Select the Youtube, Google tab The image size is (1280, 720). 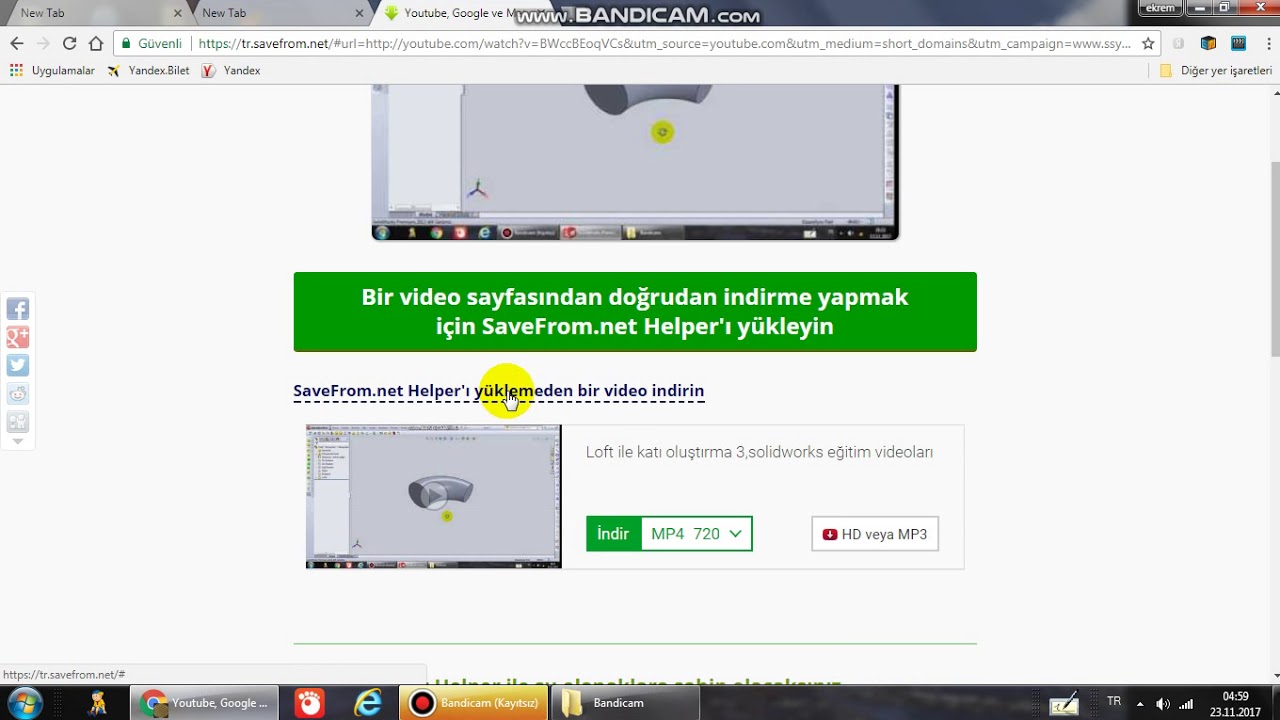pyautogui.click(x=455, y=13)
